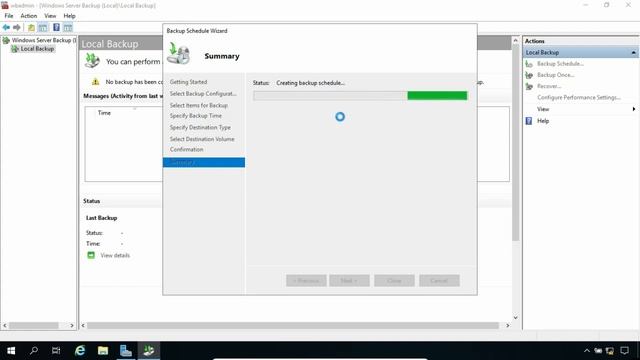Viewport: 640px width, 360px height.
Task: Click Backup Schedule in the Actions pane
Action: 560,64
